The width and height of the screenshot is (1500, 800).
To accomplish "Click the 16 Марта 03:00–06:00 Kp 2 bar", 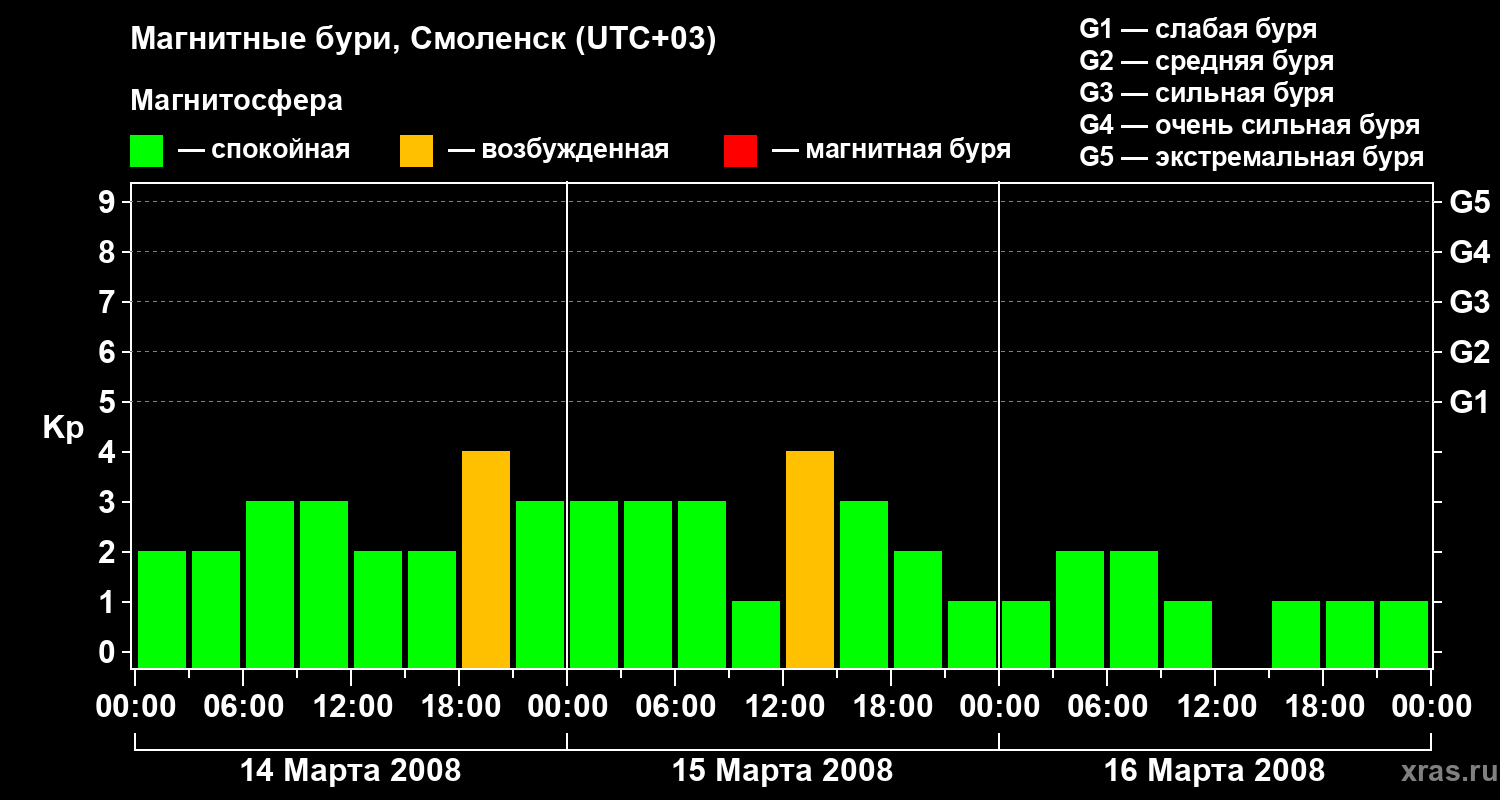I will pyautogui.click(x=1080, y=610).
